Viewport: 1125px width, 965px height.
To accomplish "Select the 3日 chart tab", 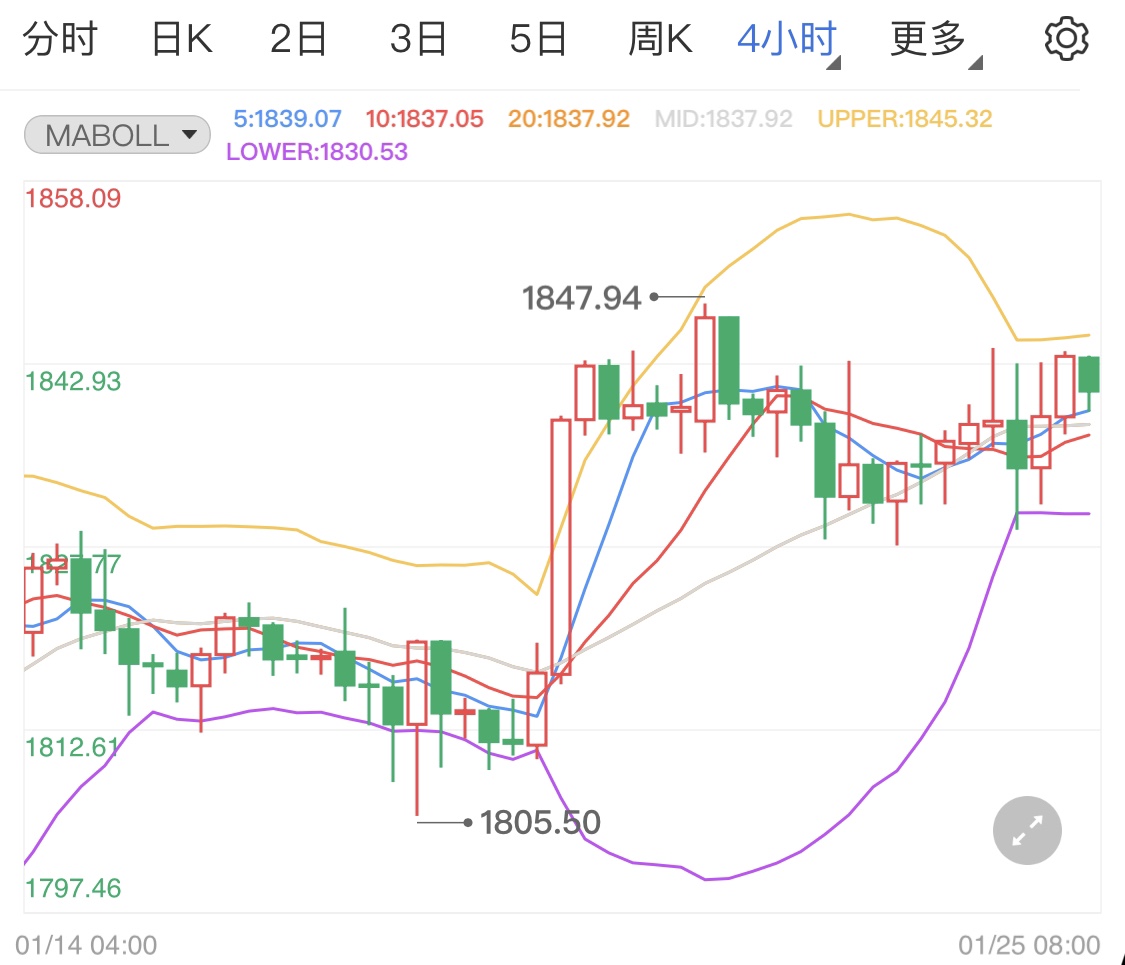I will 418,39.
